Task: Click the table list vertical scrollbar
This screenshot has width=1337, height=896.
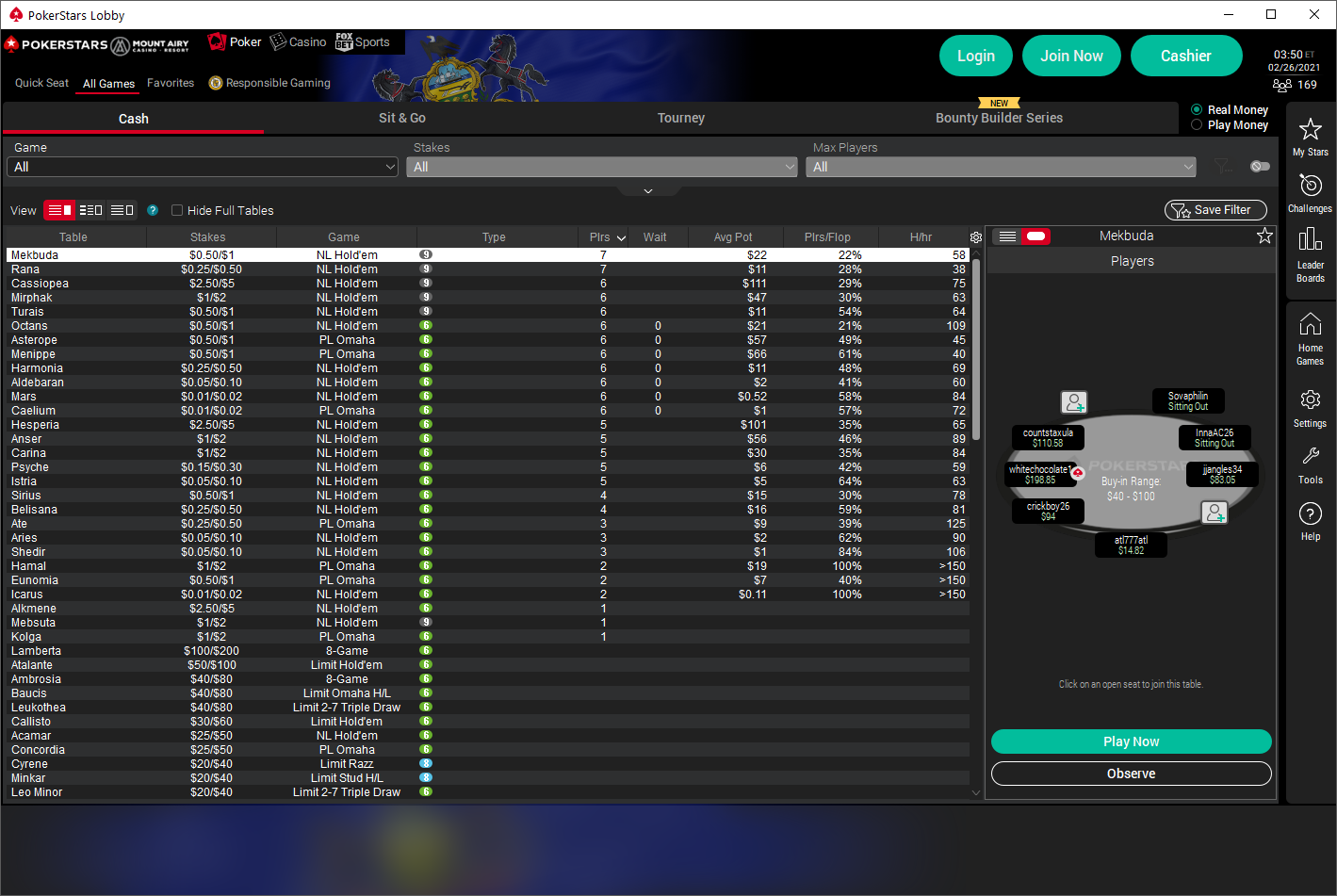Action: pyautogui.click(x=976, y=349)
